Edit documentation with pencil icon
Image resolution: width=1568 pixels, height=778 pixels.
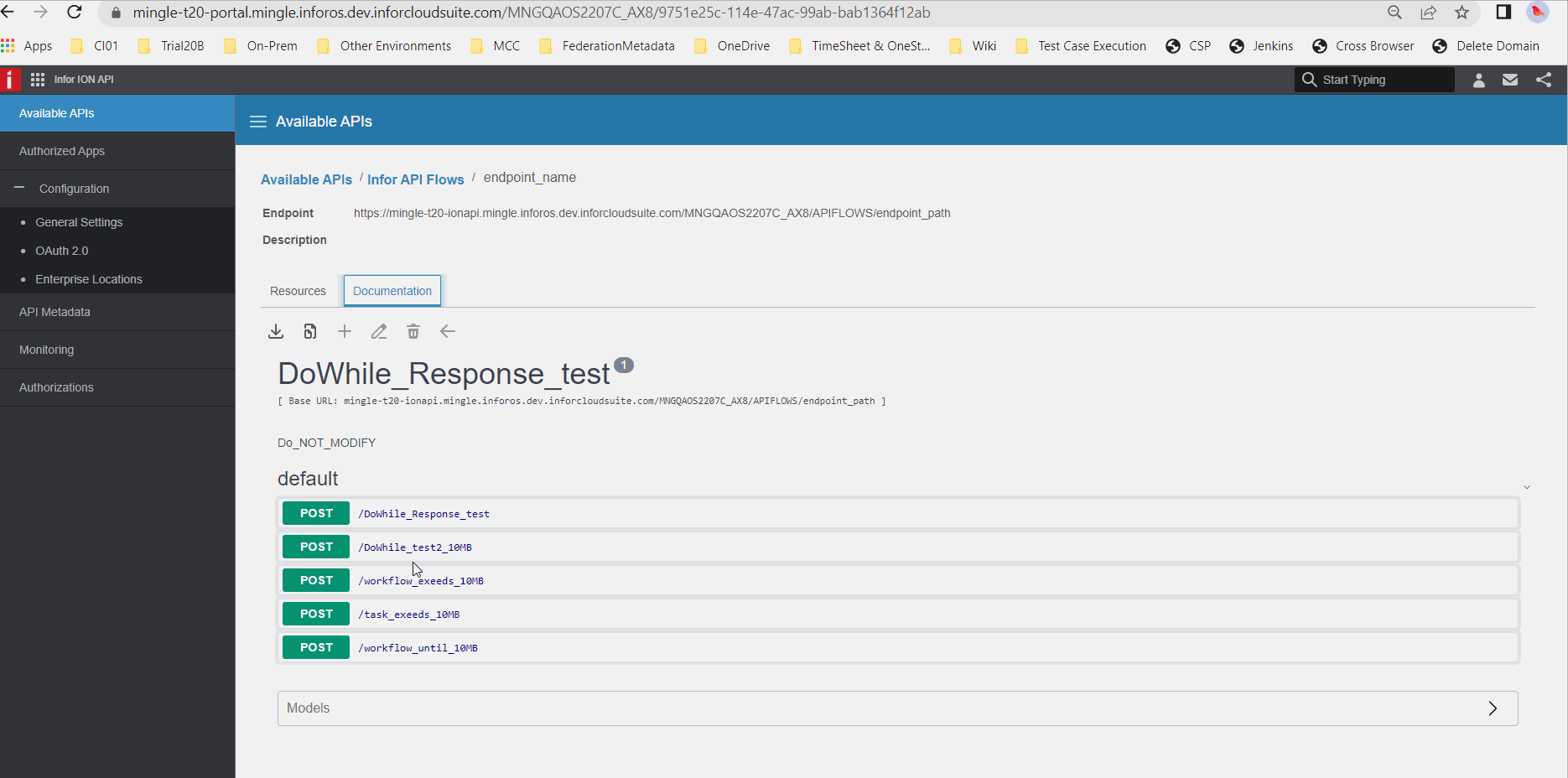click(x=379, y=332)
